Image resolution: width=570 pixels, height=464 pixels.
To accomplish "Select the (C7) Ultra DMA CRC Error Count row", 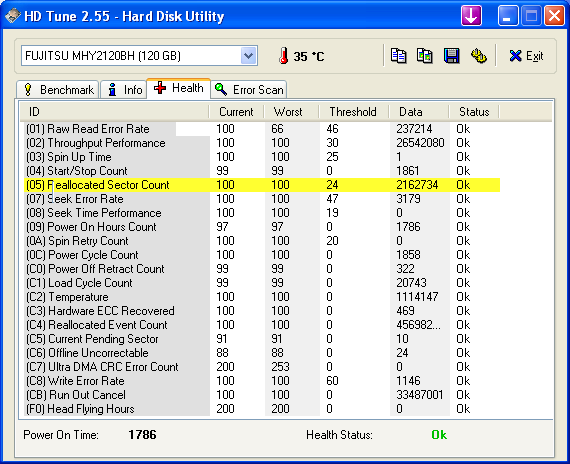I will point(262,367).
